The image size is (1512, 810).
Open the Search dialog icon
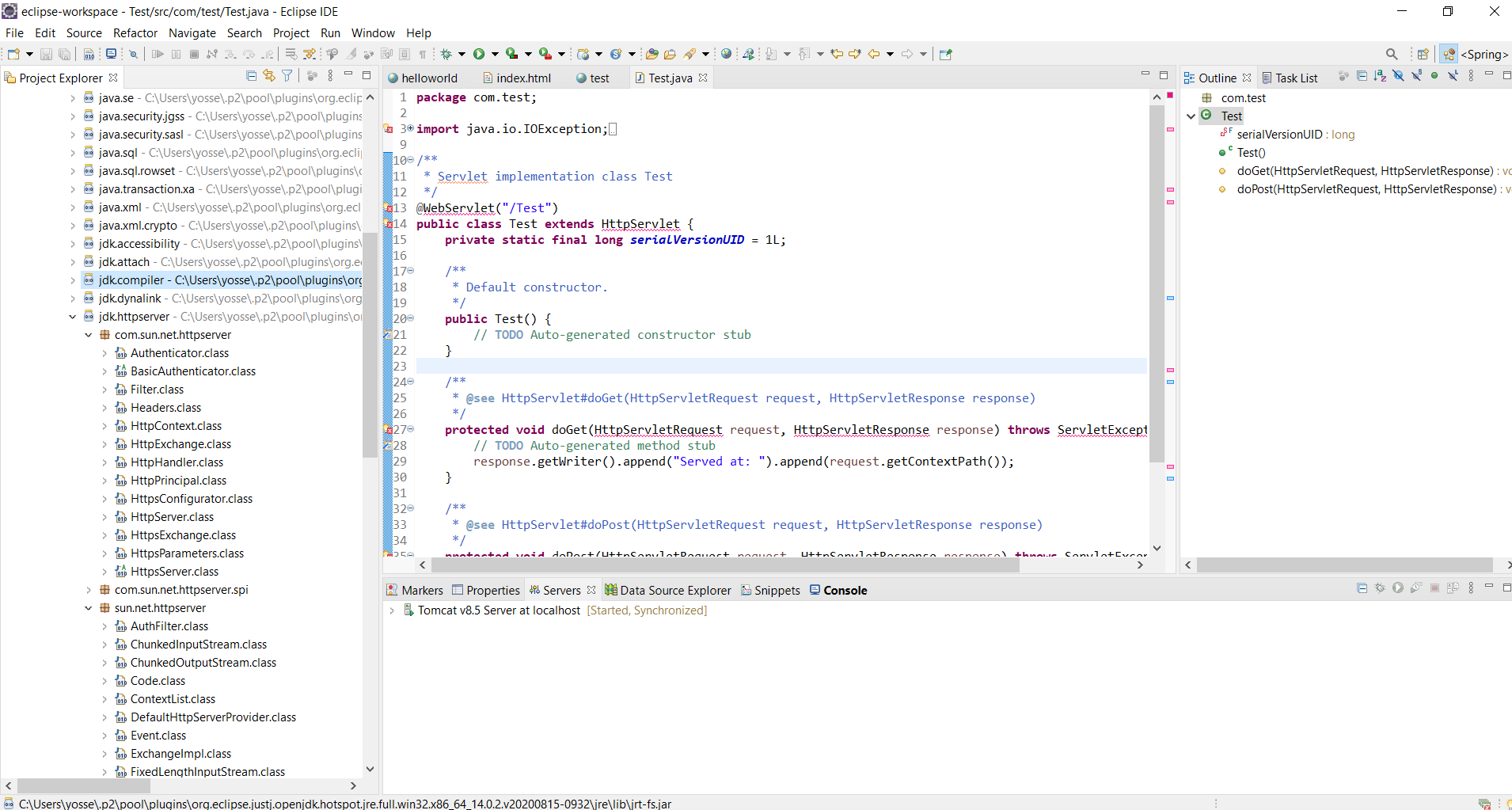coord(1392,53)
